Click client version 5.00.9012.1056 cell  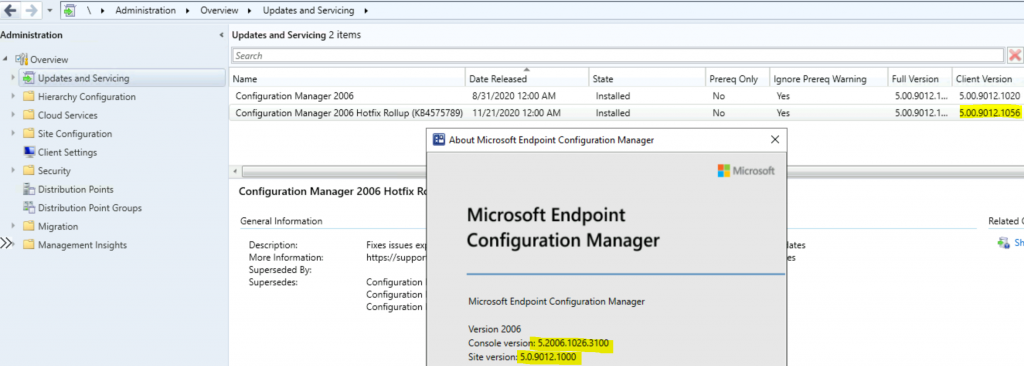[x=989, y=113]
